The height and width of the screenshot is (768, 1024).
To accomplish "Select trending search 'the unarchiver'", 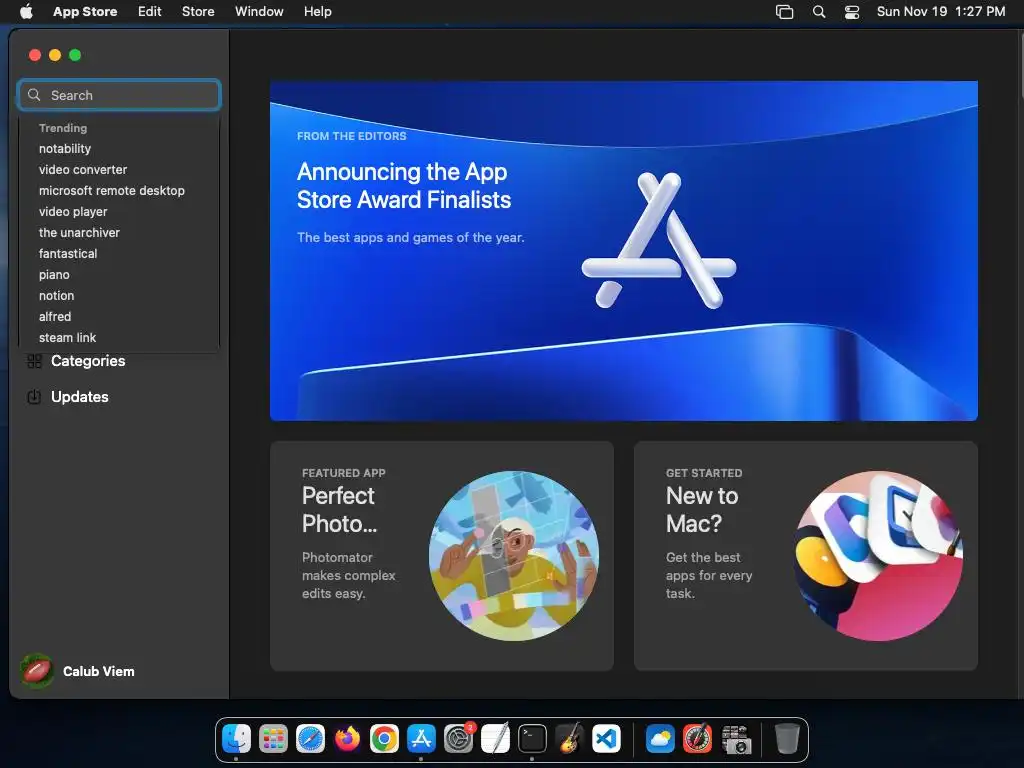I will click(x=79, y=232).
